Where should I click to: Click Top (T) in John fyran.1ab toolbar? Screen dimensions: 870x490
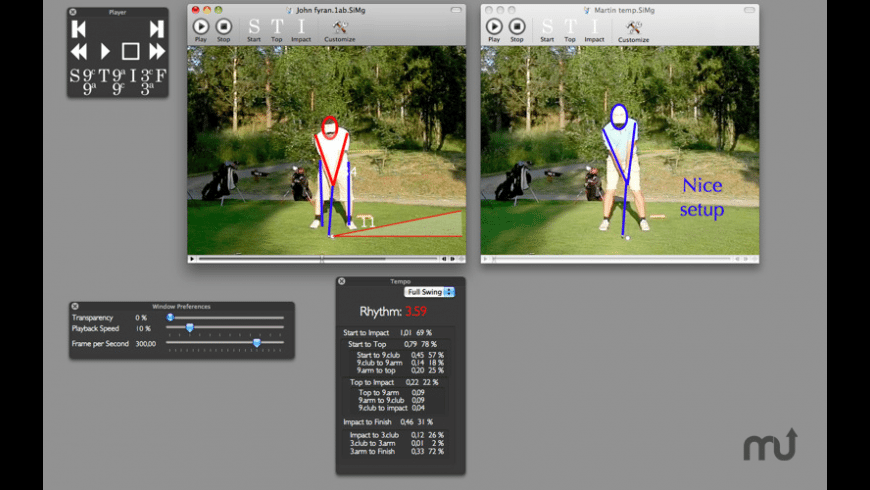click(277, 30)
